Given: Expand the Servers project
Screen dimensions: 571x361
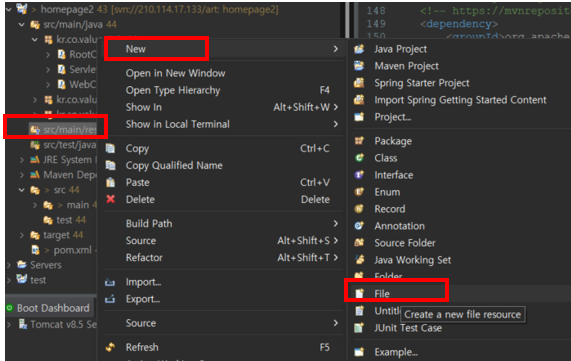Looking at the screenshot, I should click(x=9, y=265).
